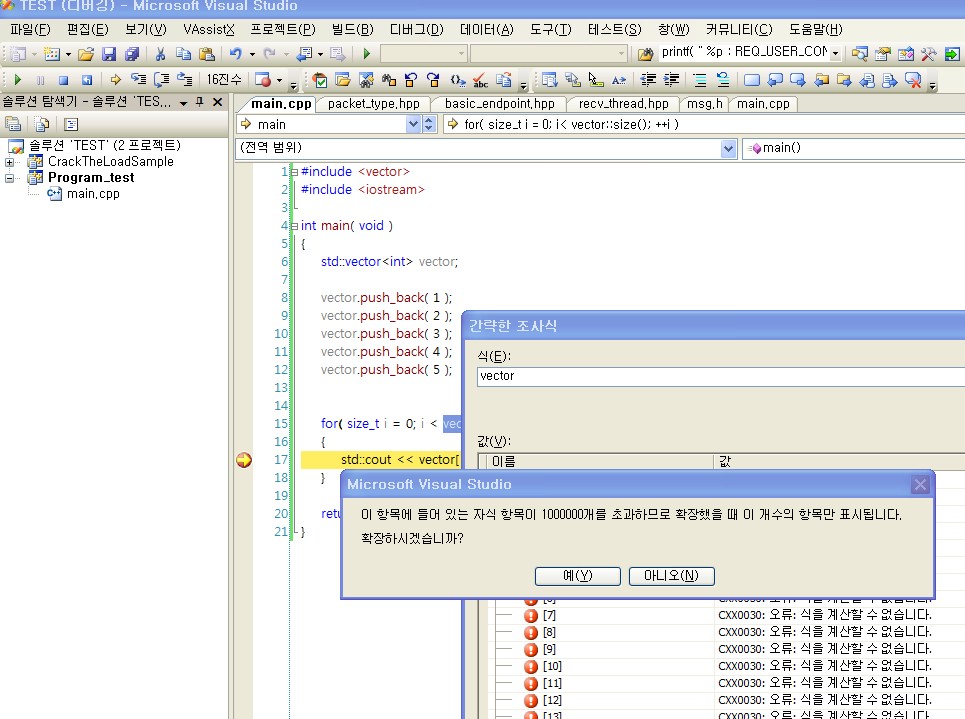Select main.cpp in Solution Explorer
The height and width of the screenshot is (719, 965).
coord(93,194)
